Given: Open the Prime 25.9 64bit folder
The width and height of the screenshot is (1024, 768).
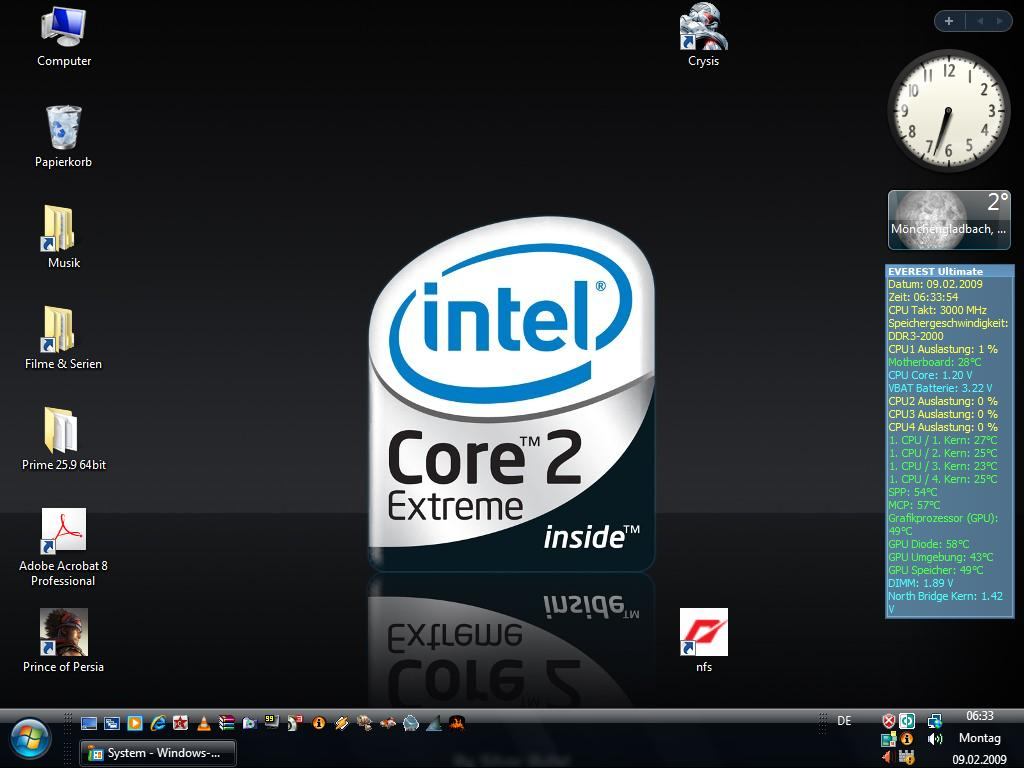Looking at the screenshot, I should pos(63,439).
